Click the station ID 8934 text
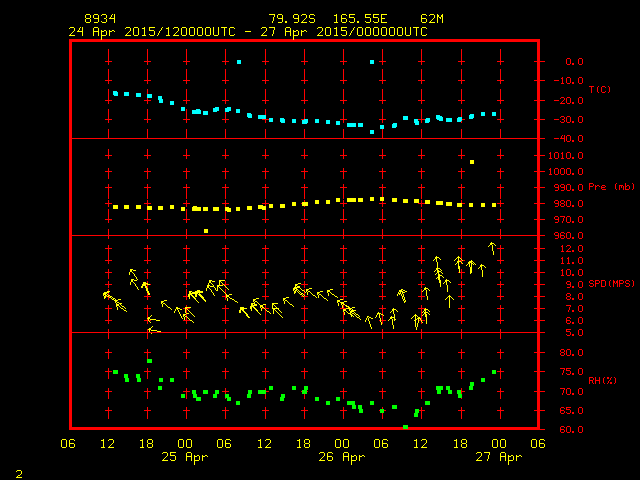The height and width of the screenshot is (480, 640). pyautogui.click(x=100, y=19)
